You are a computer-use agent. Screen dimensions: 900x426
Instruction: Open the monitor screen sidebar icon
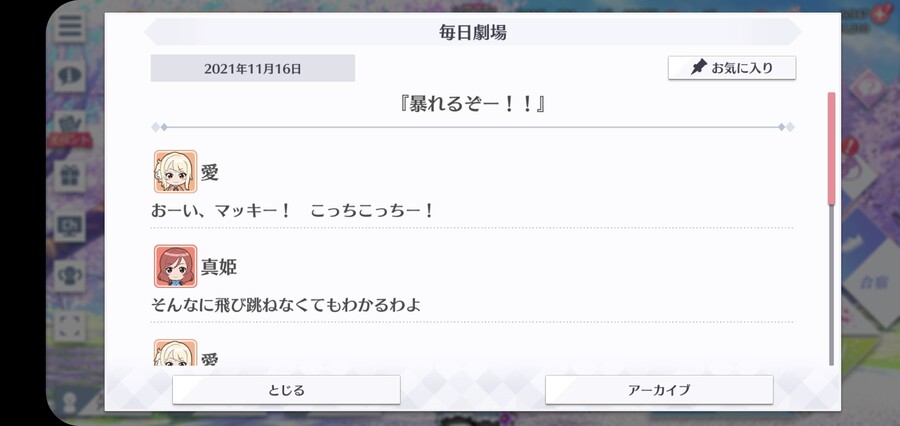pyautogui.click(x=70, y=226)
